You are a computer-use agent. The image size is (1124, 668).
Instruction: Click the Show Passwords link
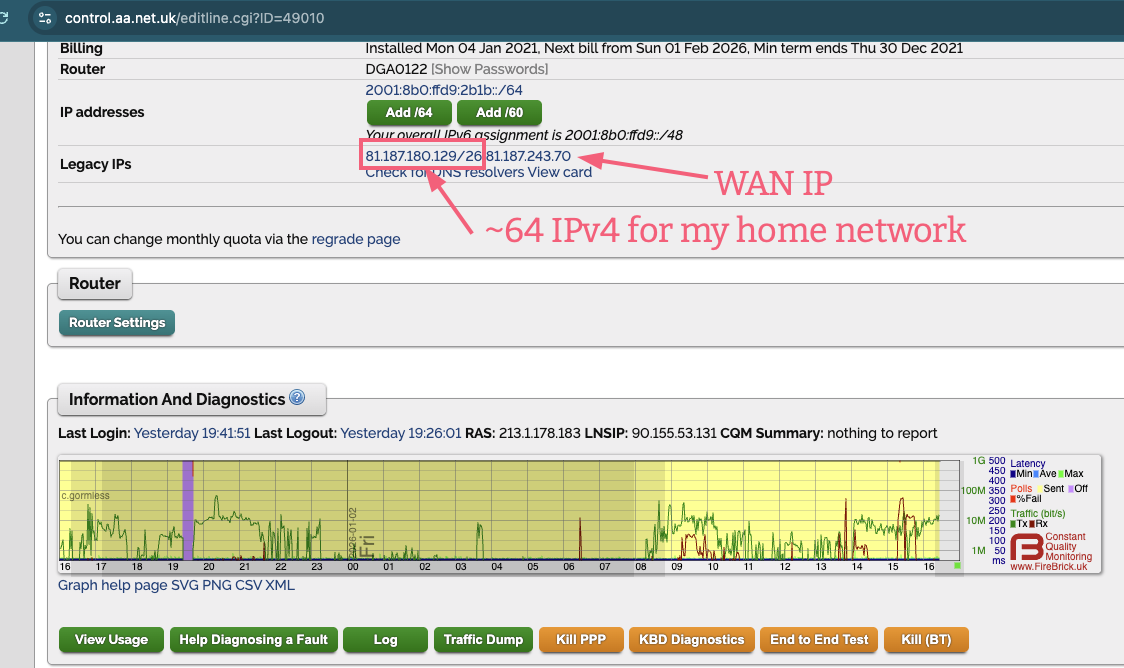tap(489, 69)
